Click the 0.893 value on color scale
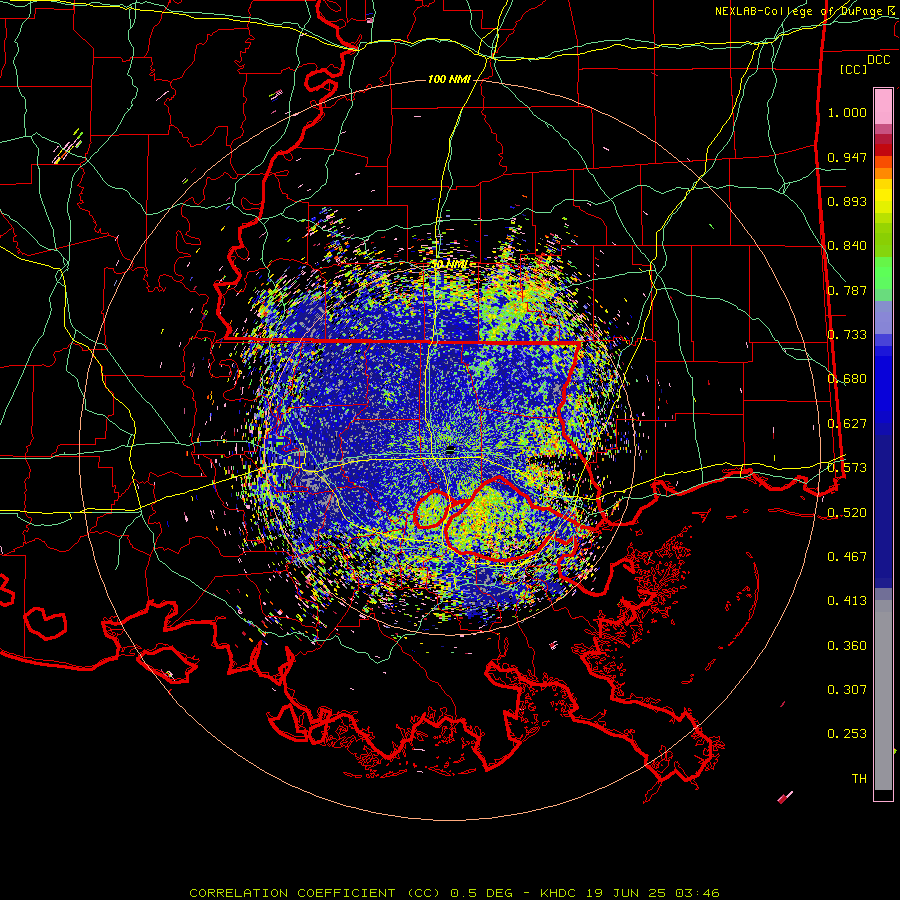 [847, 201]
